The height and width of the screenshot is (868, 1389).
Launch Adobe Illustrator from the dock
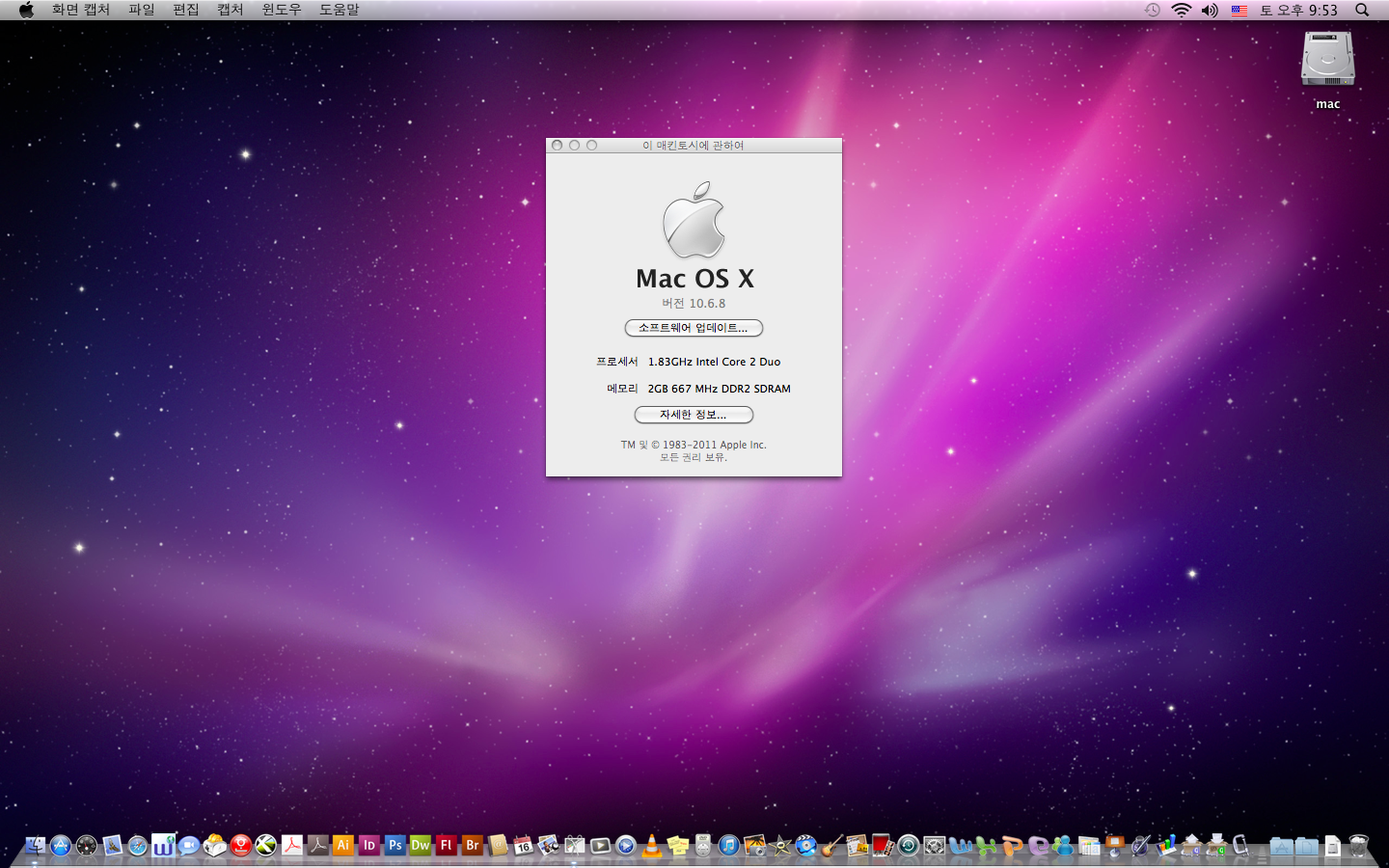tap(343, 846)
